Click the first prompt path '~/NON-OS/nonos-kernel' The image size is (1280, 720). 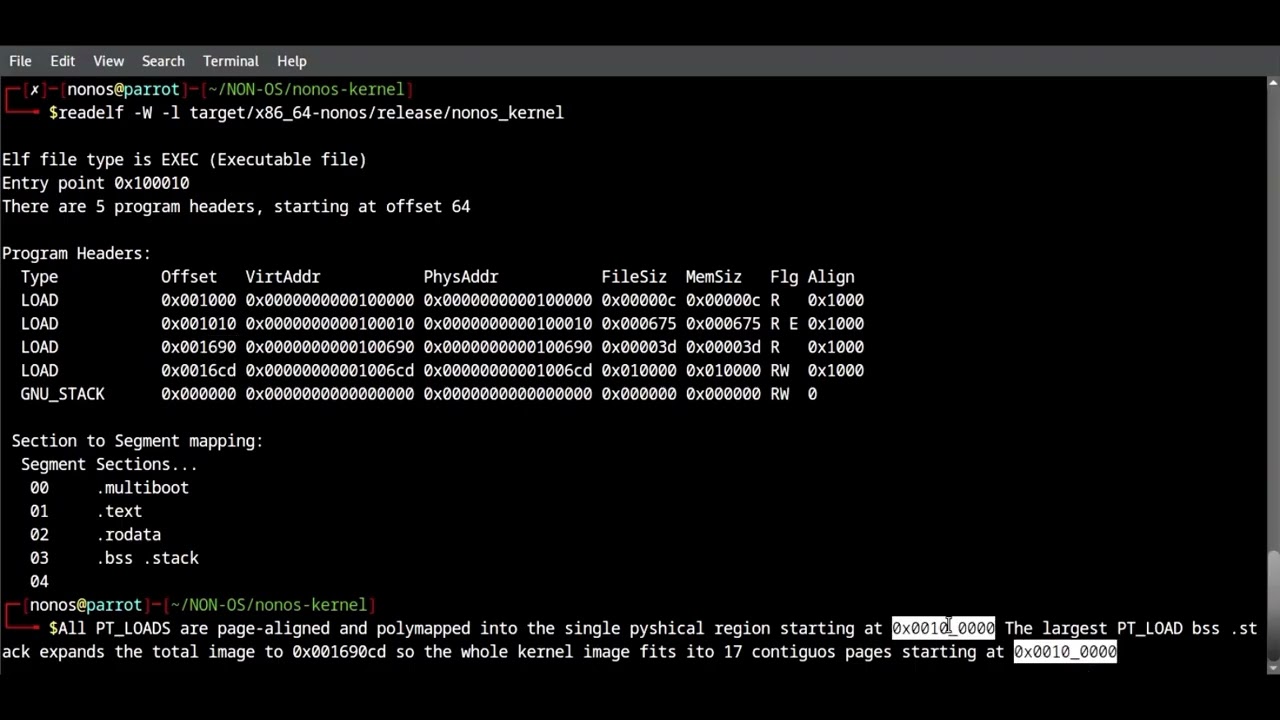306,90
